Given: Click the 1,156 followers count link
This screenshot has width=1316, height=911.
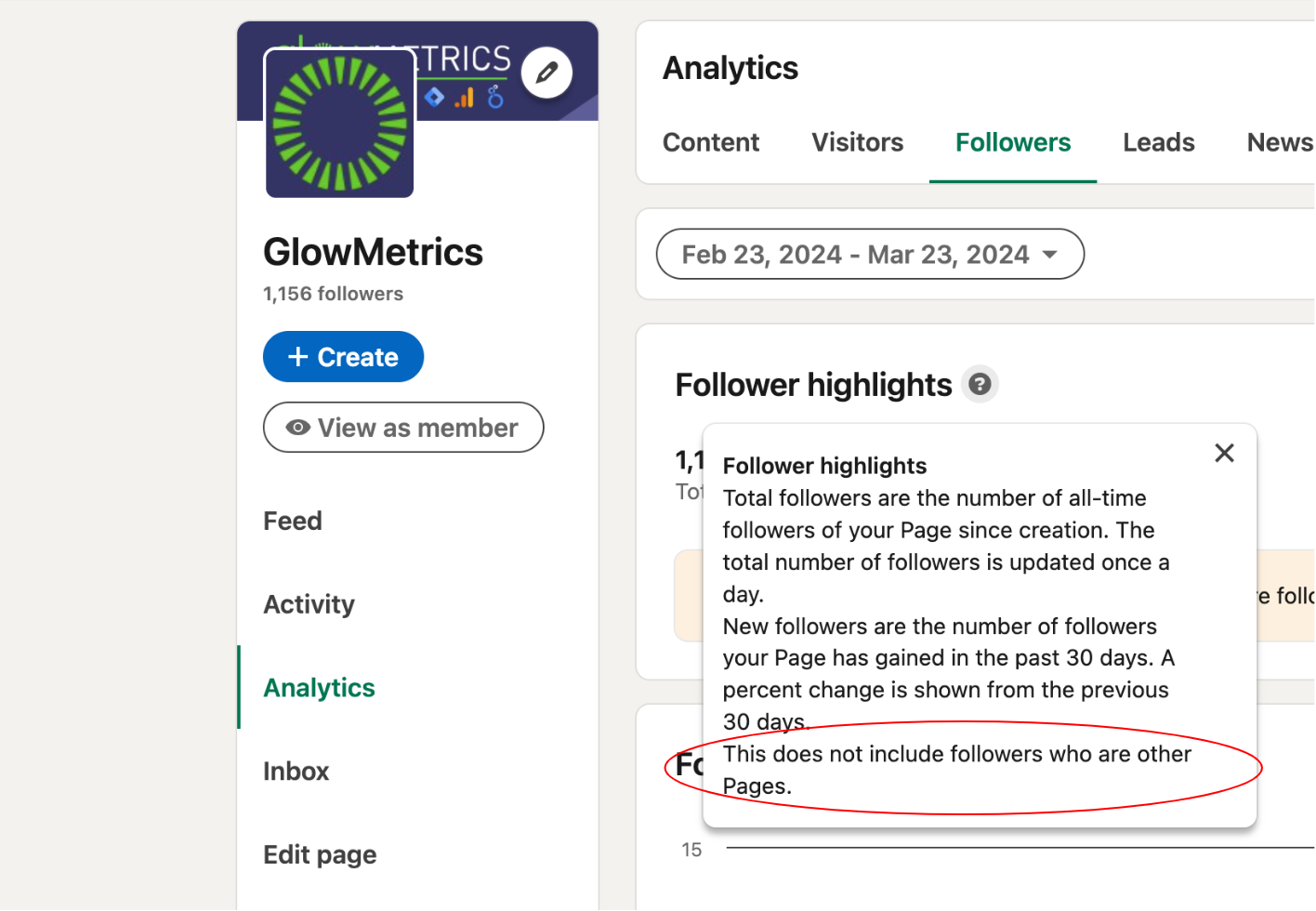Looking at the screenshot, I should click(334, 294).
